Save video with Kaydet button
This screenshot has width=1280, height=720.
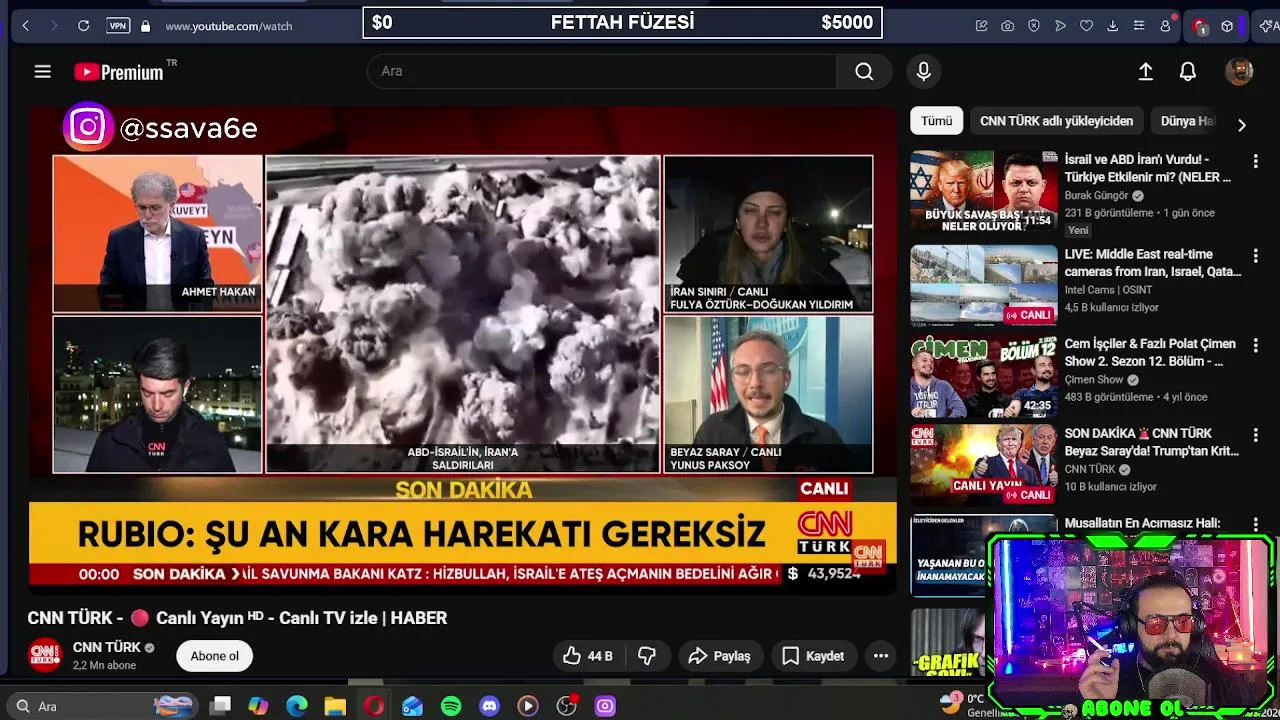click(x=813, y=656)
